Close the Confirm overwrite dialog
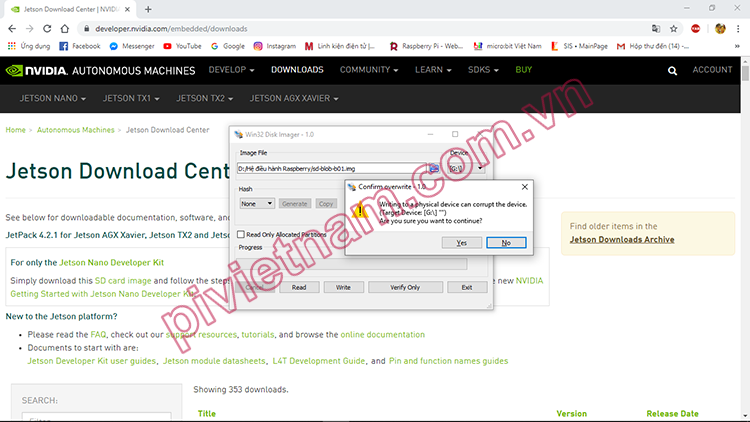This screenshot has height=422, width=750. point(525,187)
